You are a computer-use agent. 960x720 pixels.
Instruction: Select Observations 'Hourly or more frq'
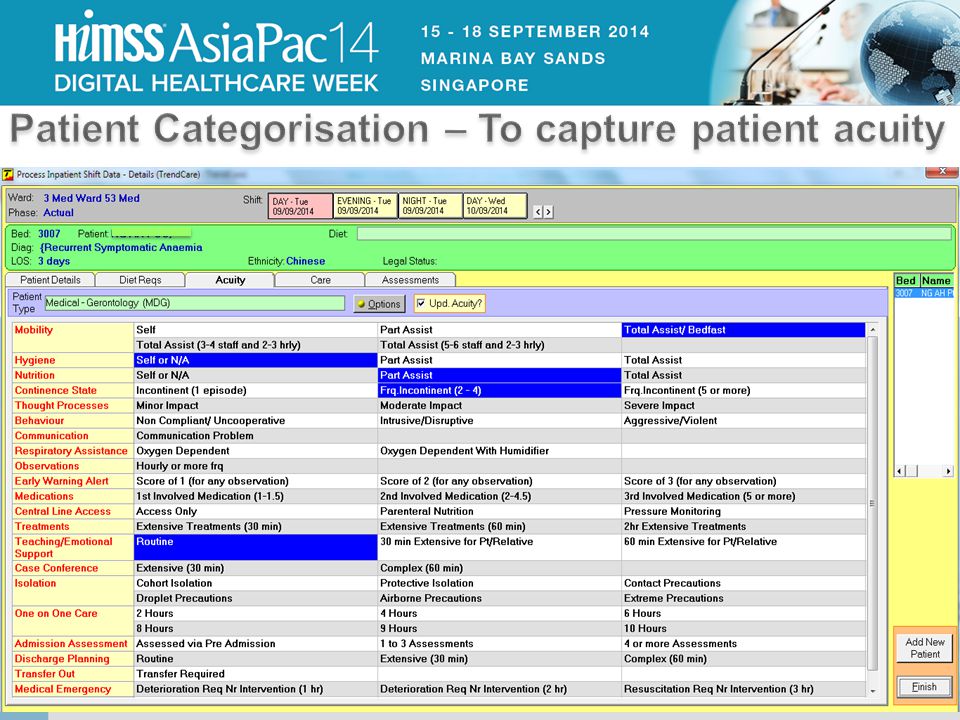256,466
